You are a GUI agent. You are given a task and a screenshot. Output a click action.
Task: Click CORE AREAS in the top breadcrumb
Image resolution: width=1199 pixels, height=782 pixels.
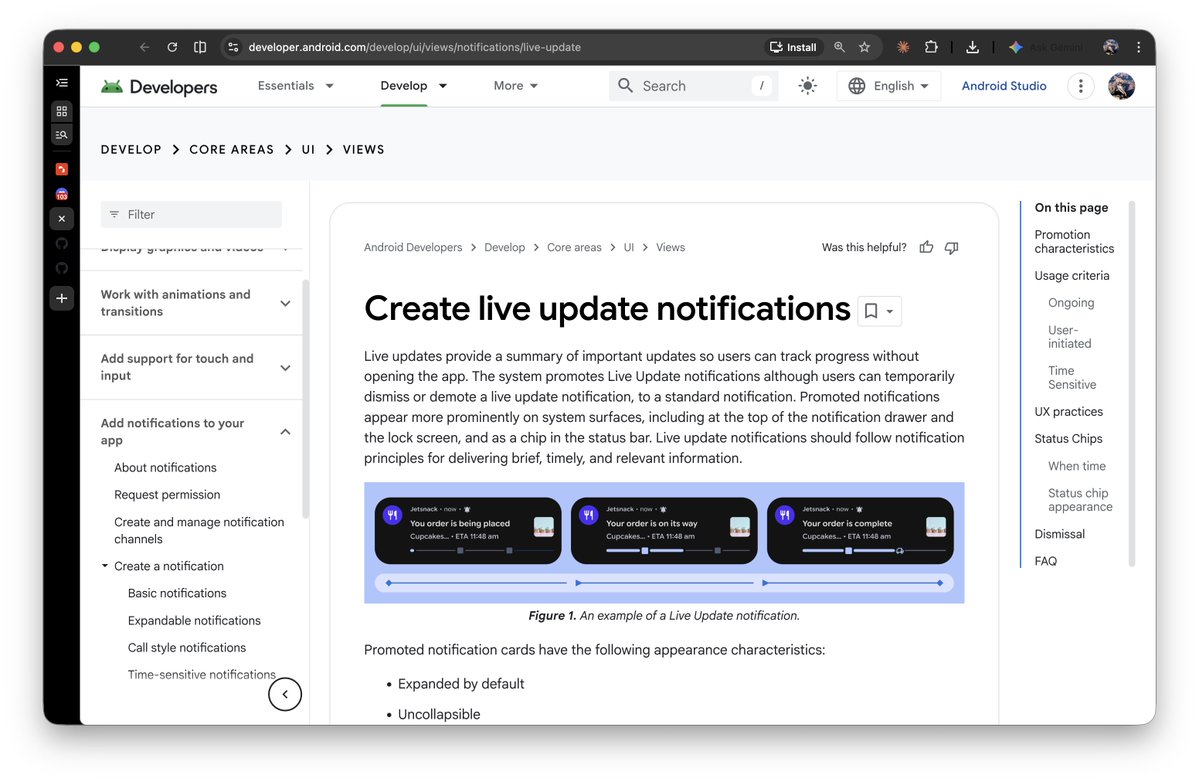point(232,149)
